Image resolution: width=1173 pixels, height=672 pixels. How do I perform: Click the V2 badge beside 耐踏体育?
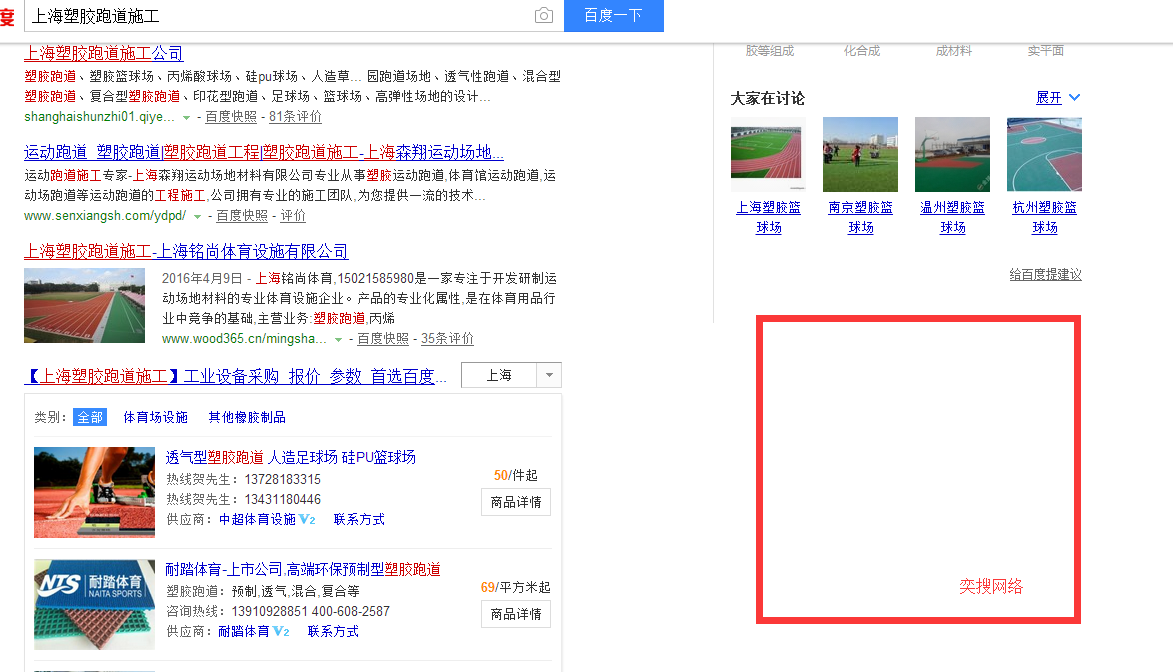[x=281, y=632]
